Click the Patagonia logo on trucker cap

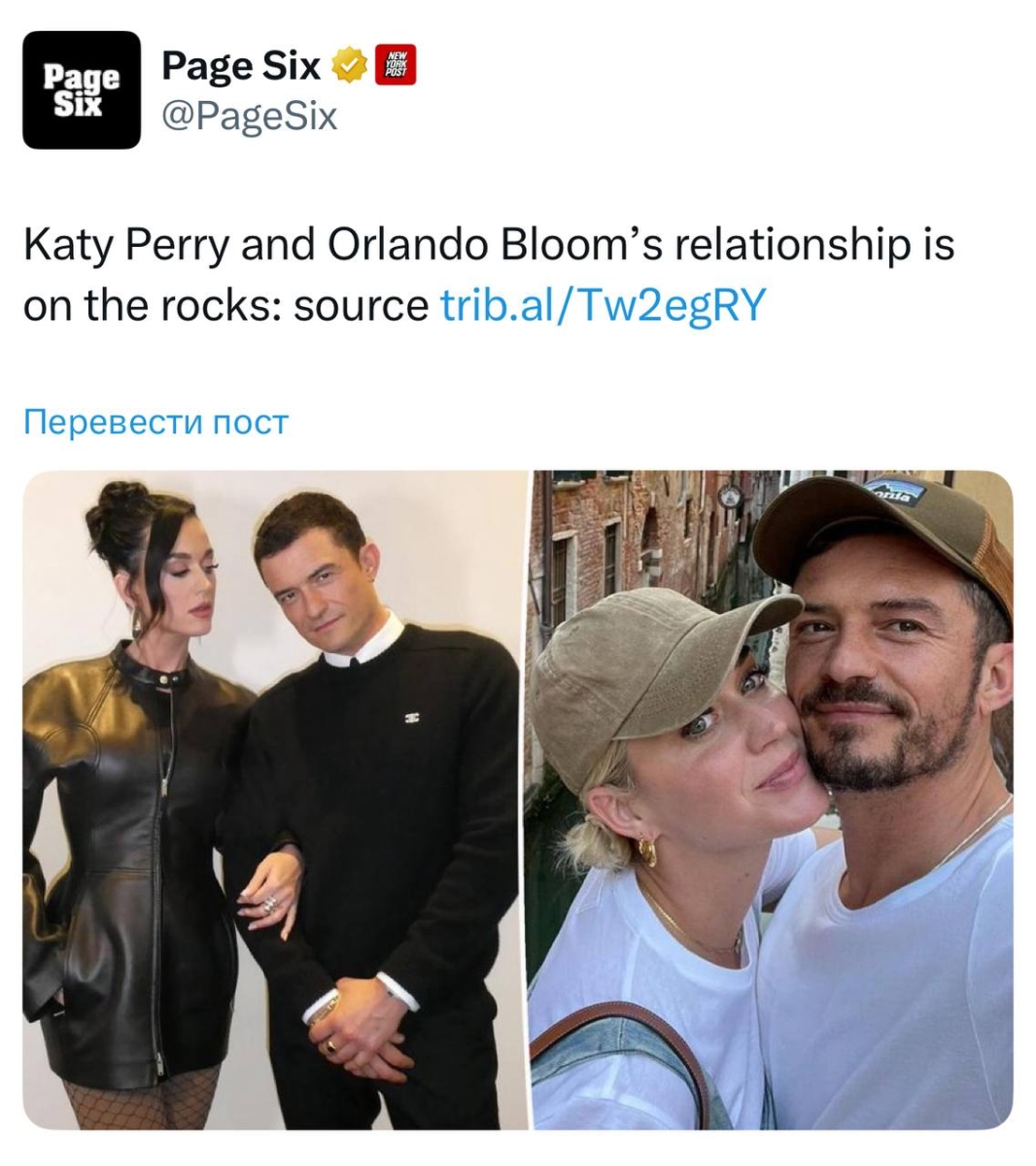point(895,494)
